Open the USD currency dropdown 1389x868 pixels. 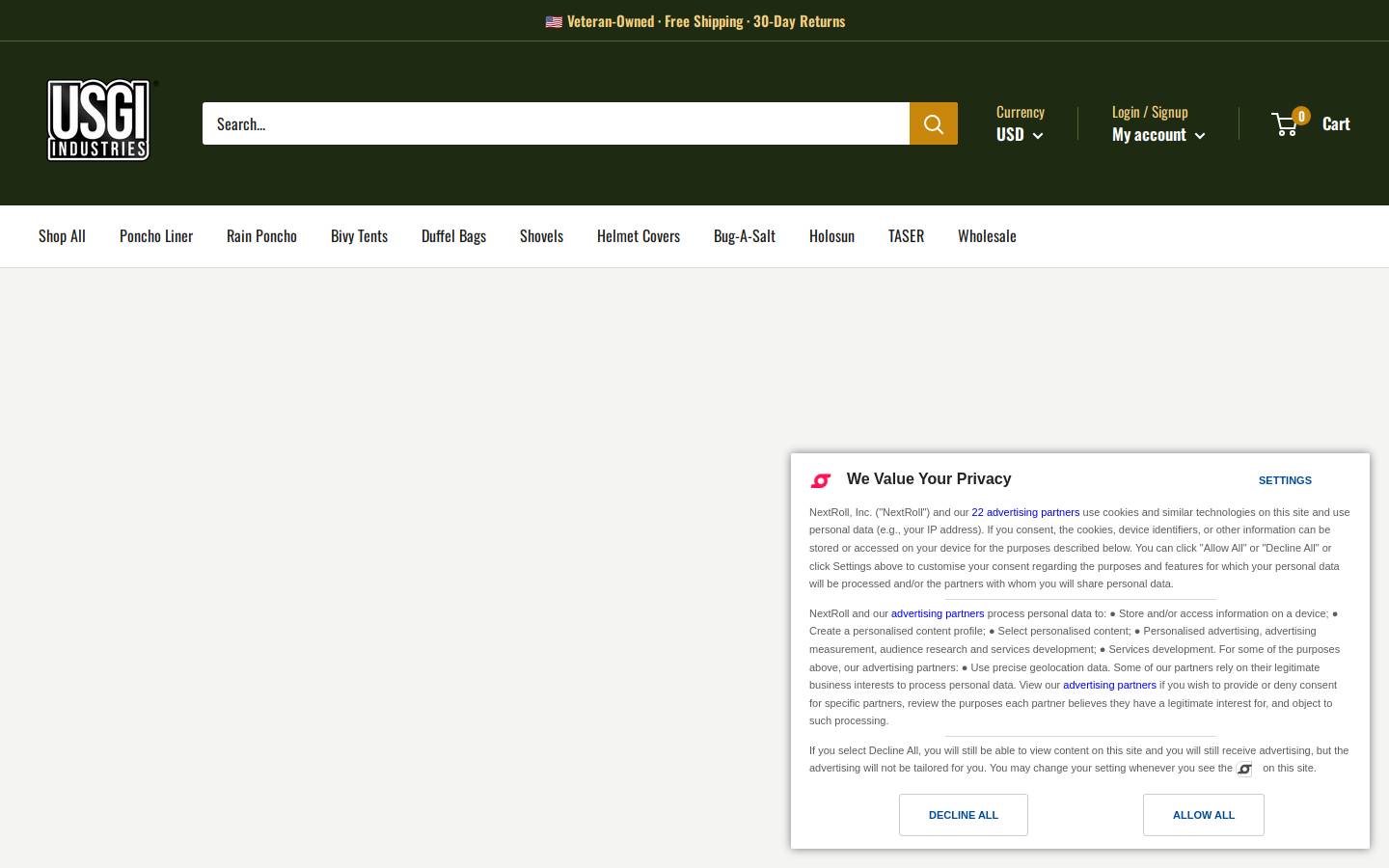click(x=1020, y=135)
